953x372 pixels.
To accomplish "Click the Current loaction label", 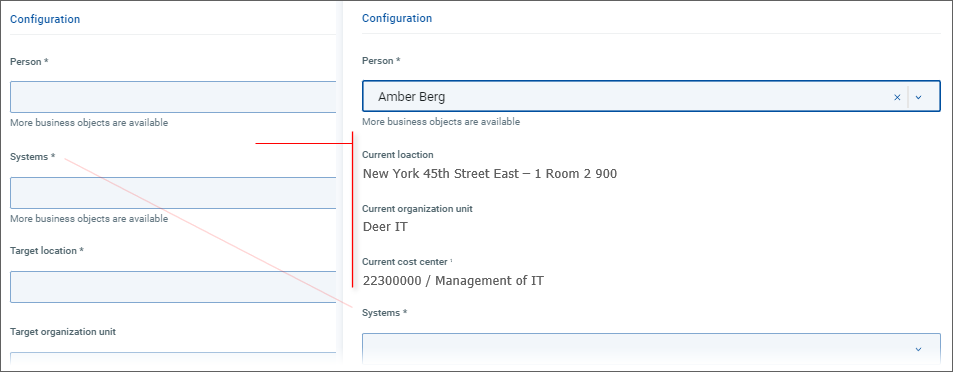I will (397, 155).
